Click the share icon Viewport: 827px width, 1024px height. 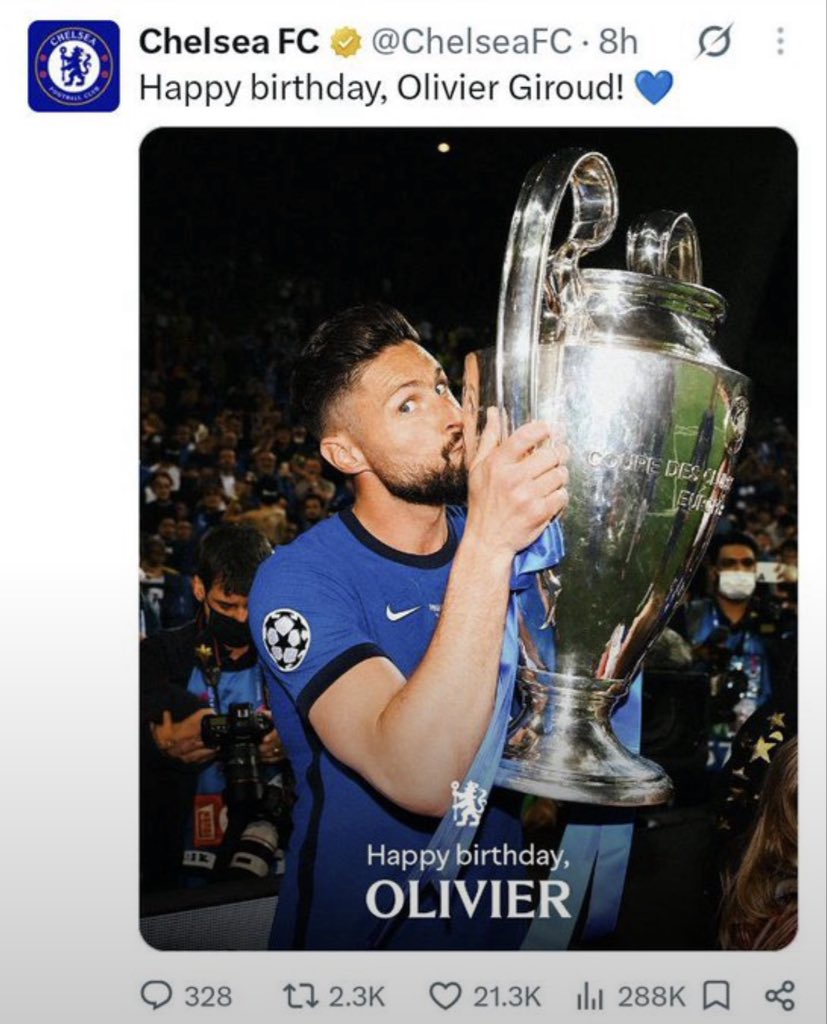(779, 995)
